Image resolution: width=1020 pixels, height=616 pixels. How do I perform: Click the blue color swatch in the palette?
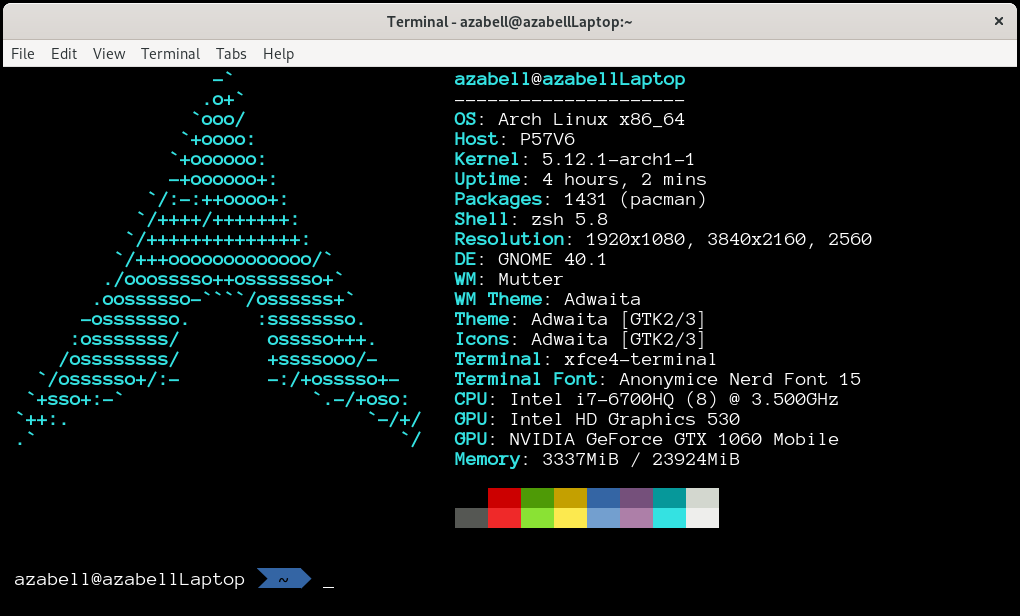604,500
